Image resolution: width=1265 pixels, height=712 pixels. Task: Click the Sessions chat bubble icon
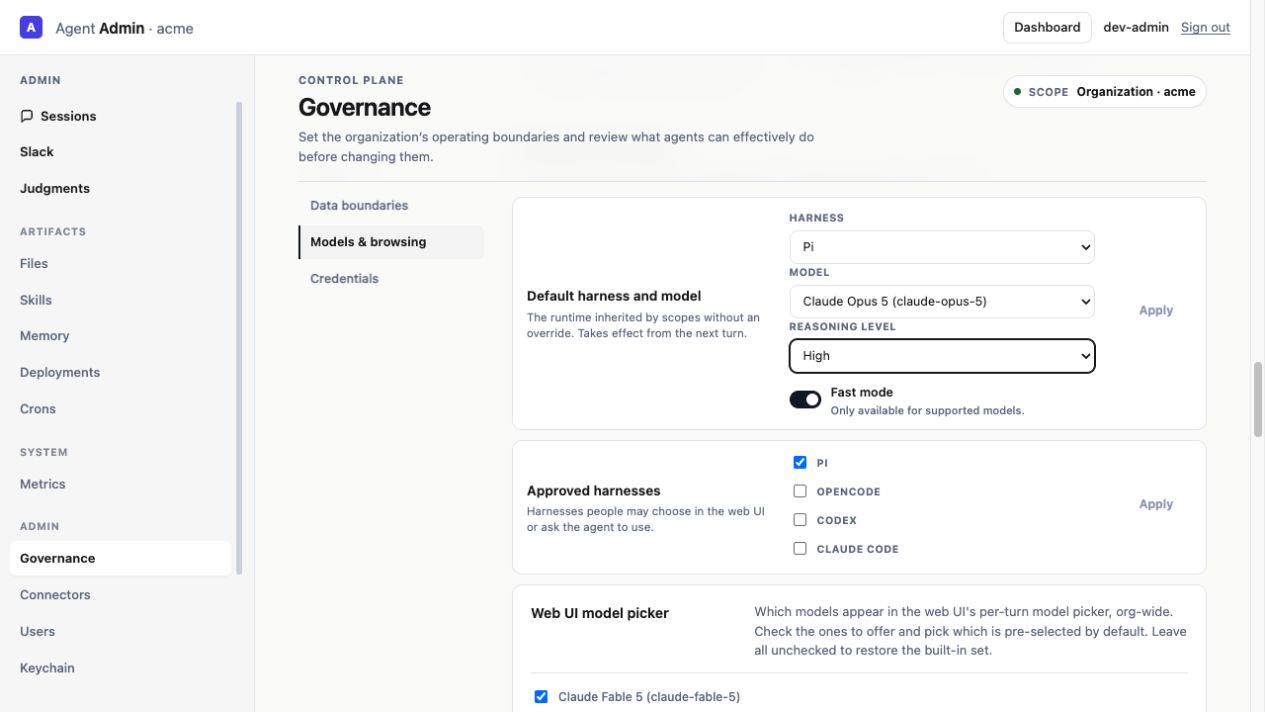tap(27, 116)
